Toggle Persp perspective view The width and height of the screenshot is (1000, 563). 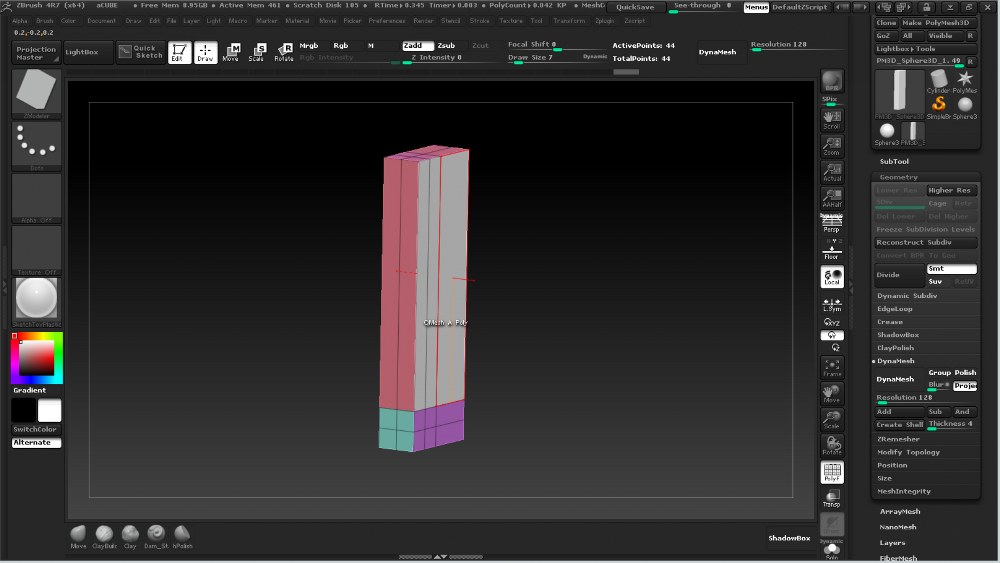(x=832, y=223)
